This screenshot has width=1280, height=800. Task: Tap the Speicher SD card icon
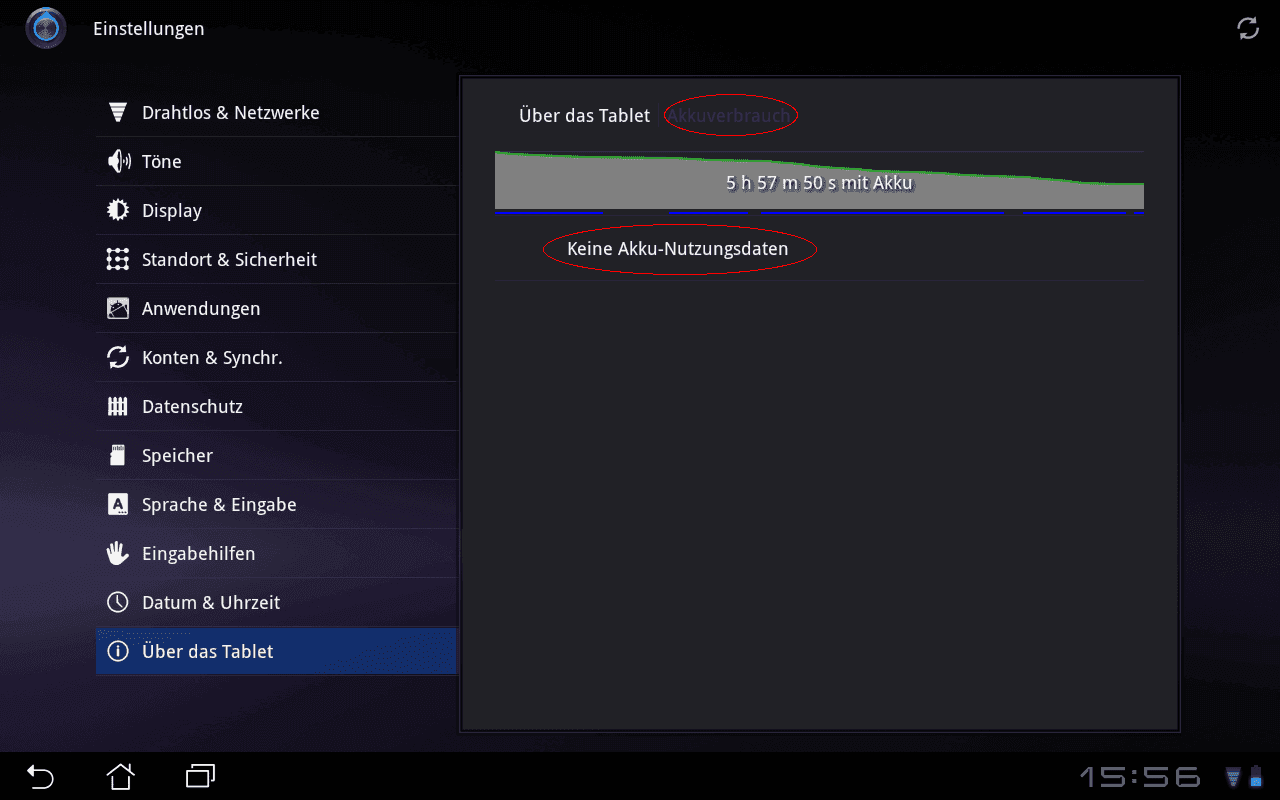(x=118, y=455)
